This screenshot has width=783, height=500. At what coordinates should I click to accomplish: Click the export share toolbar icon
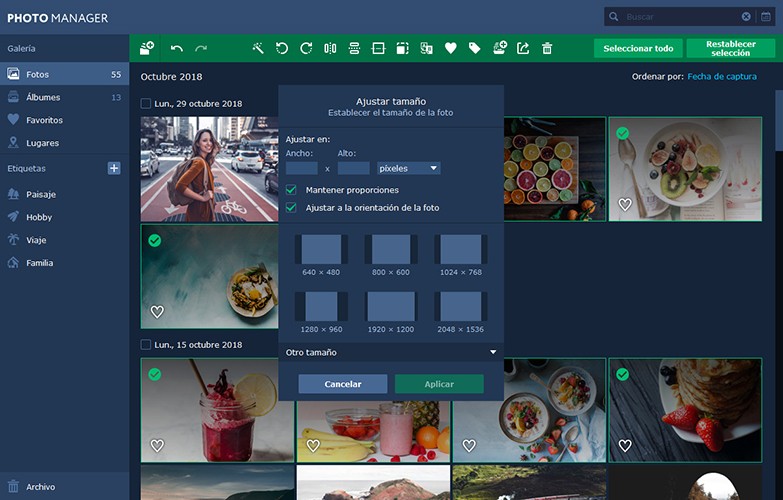pos(523,48)
